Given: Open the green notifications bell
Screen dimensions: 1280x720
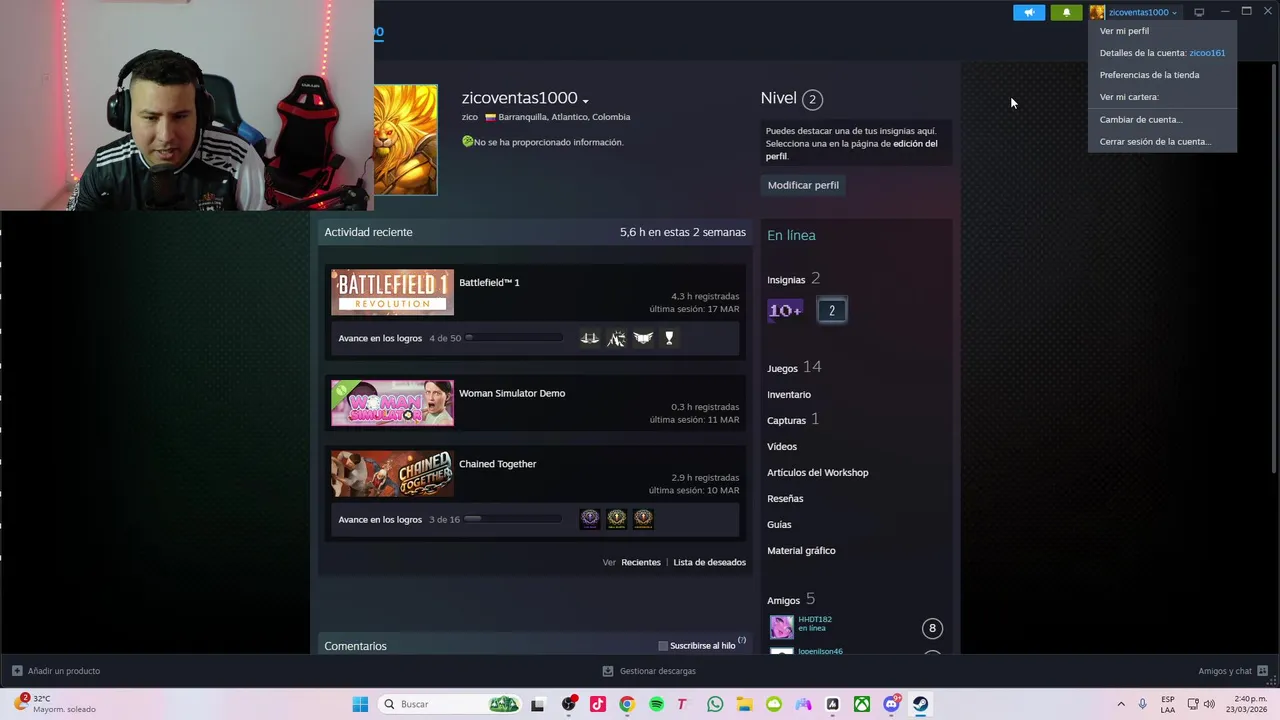Looking at the screenshot, I should pos(1066,12).
